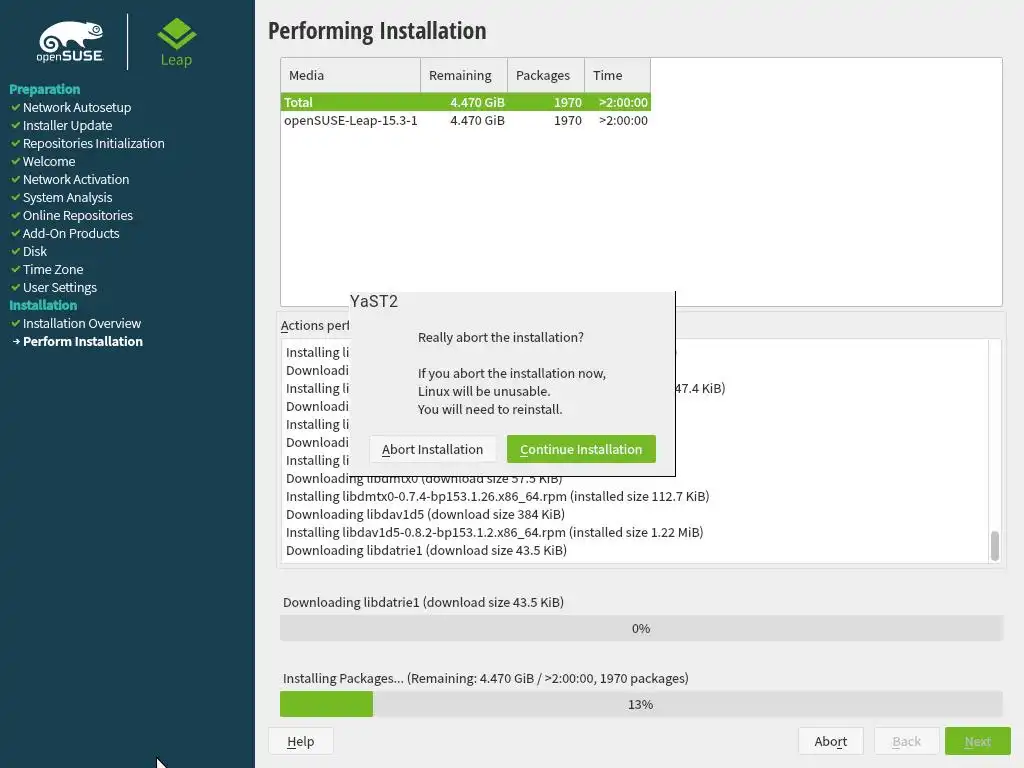Click the Add-On Products step
This screenshot has width=1024, height=768.
(x=71, y=233)
